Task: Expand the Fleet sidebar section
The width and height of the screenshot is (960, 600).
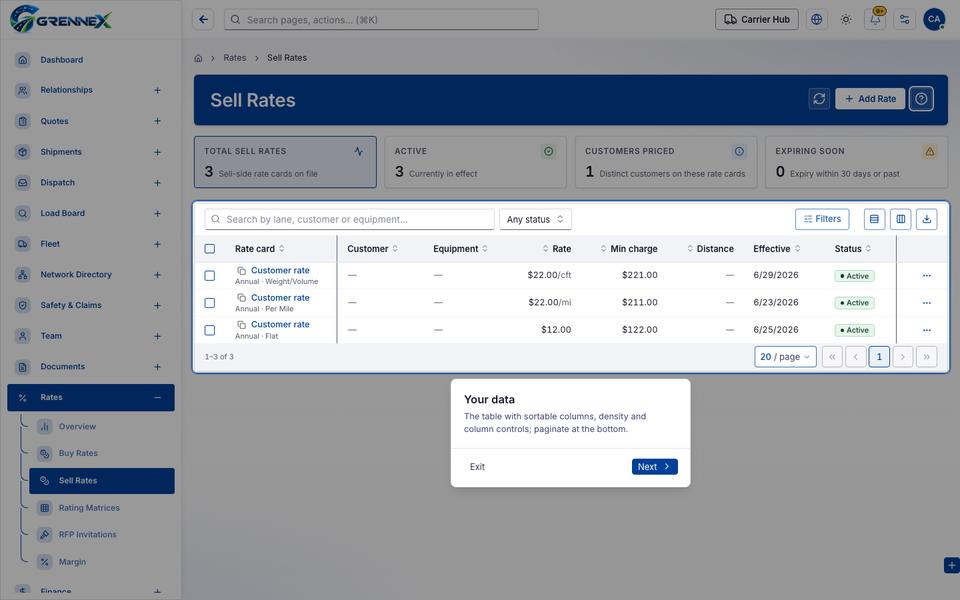Action: click(157, 244)
